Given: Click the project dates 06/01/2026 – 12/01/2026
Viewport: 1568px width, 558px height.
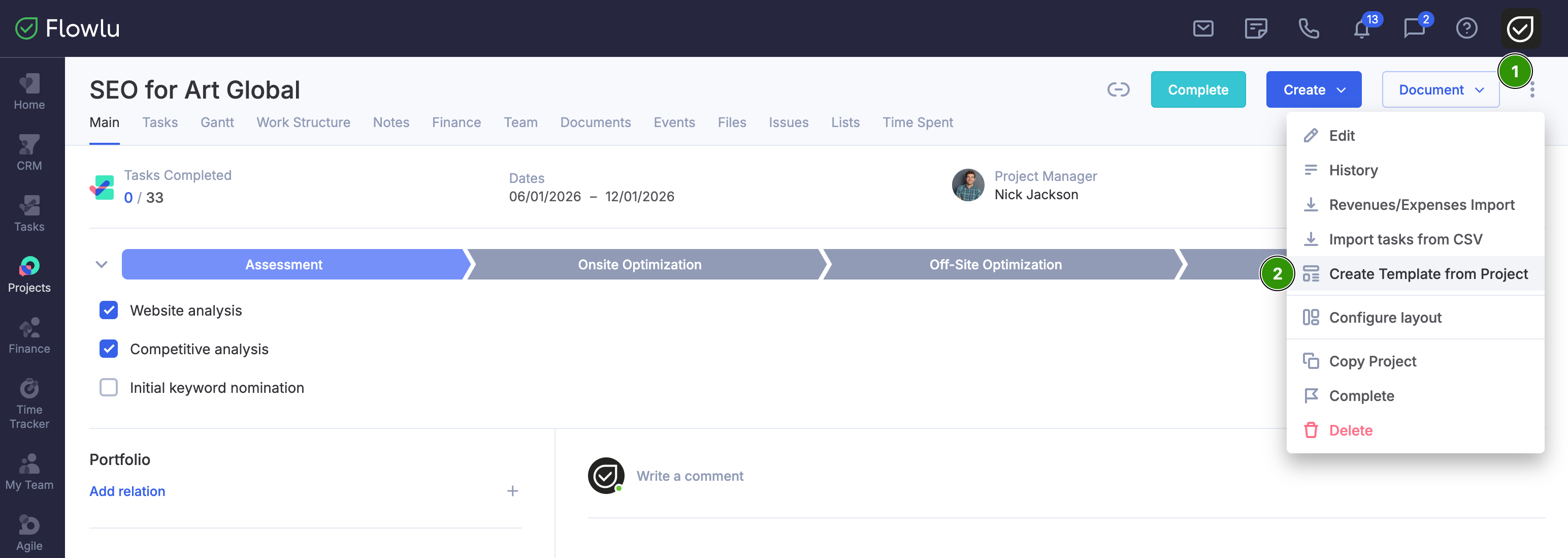Looking at the screenshot, I should (x=591, y=196).
